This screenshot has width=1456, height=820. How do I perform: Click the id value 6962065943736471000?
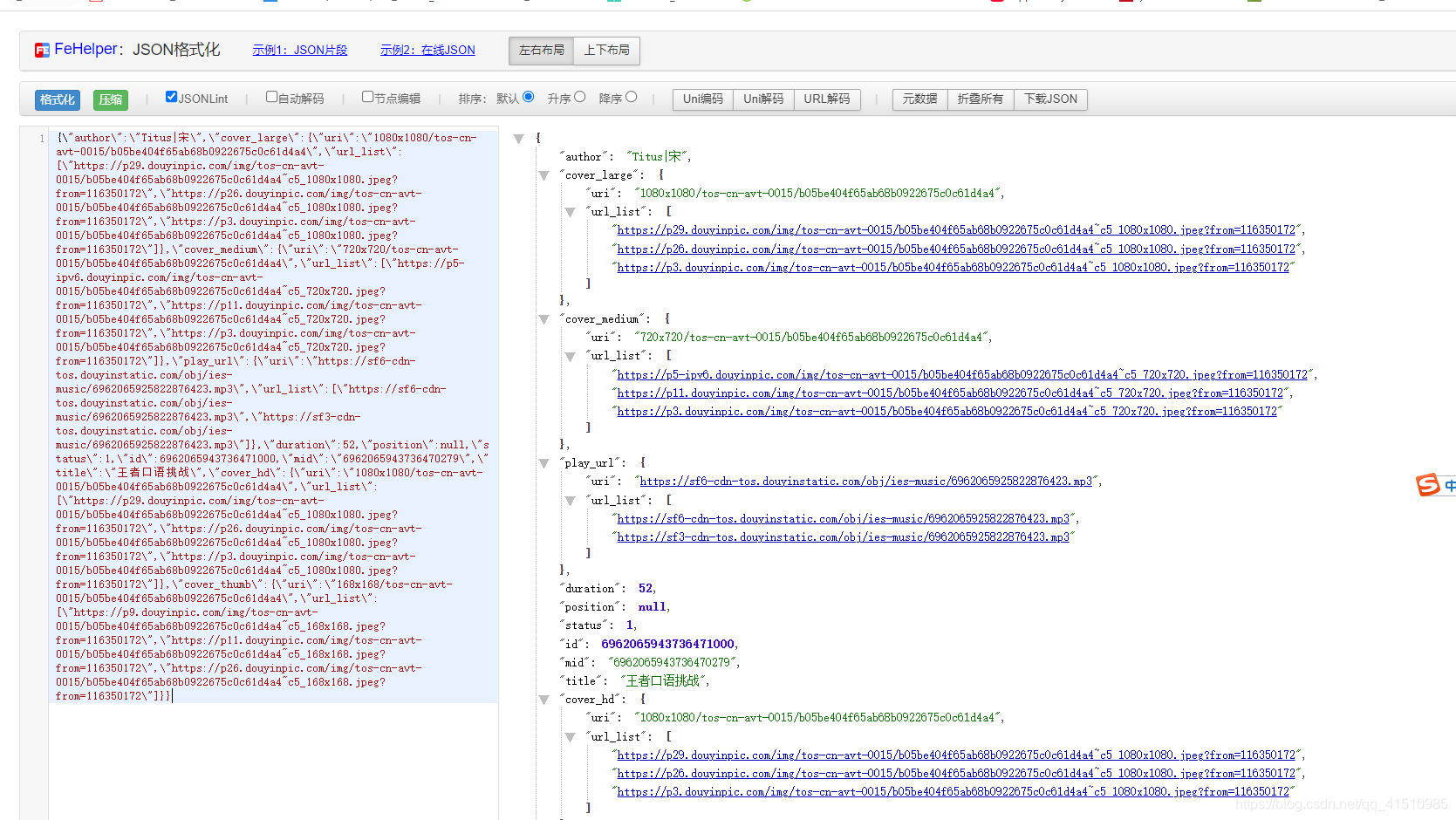[667, 644]
